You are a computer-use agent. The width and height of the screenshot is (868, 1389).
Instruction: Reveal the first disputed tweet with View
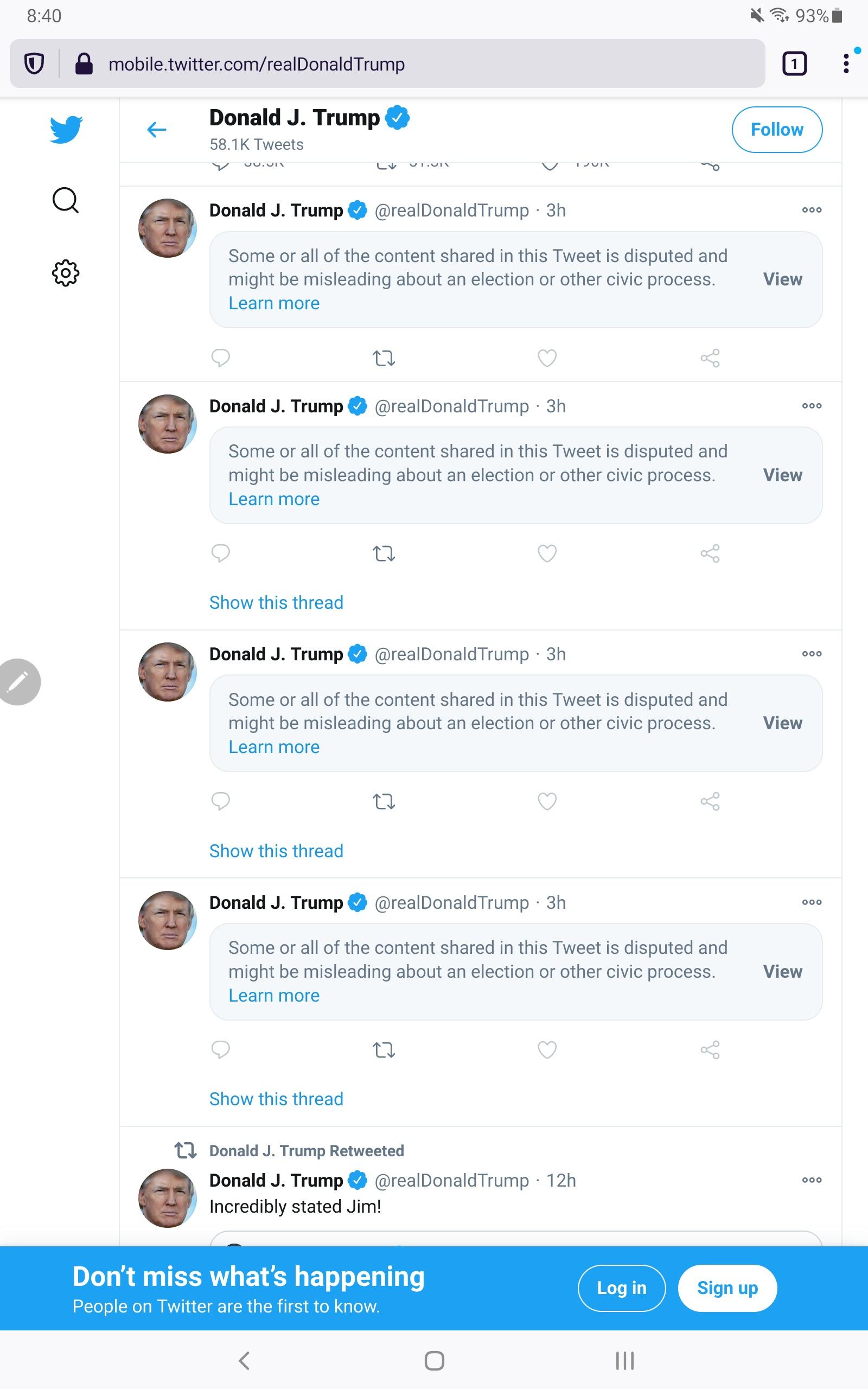pyautogui.click(x=782, y=279)
